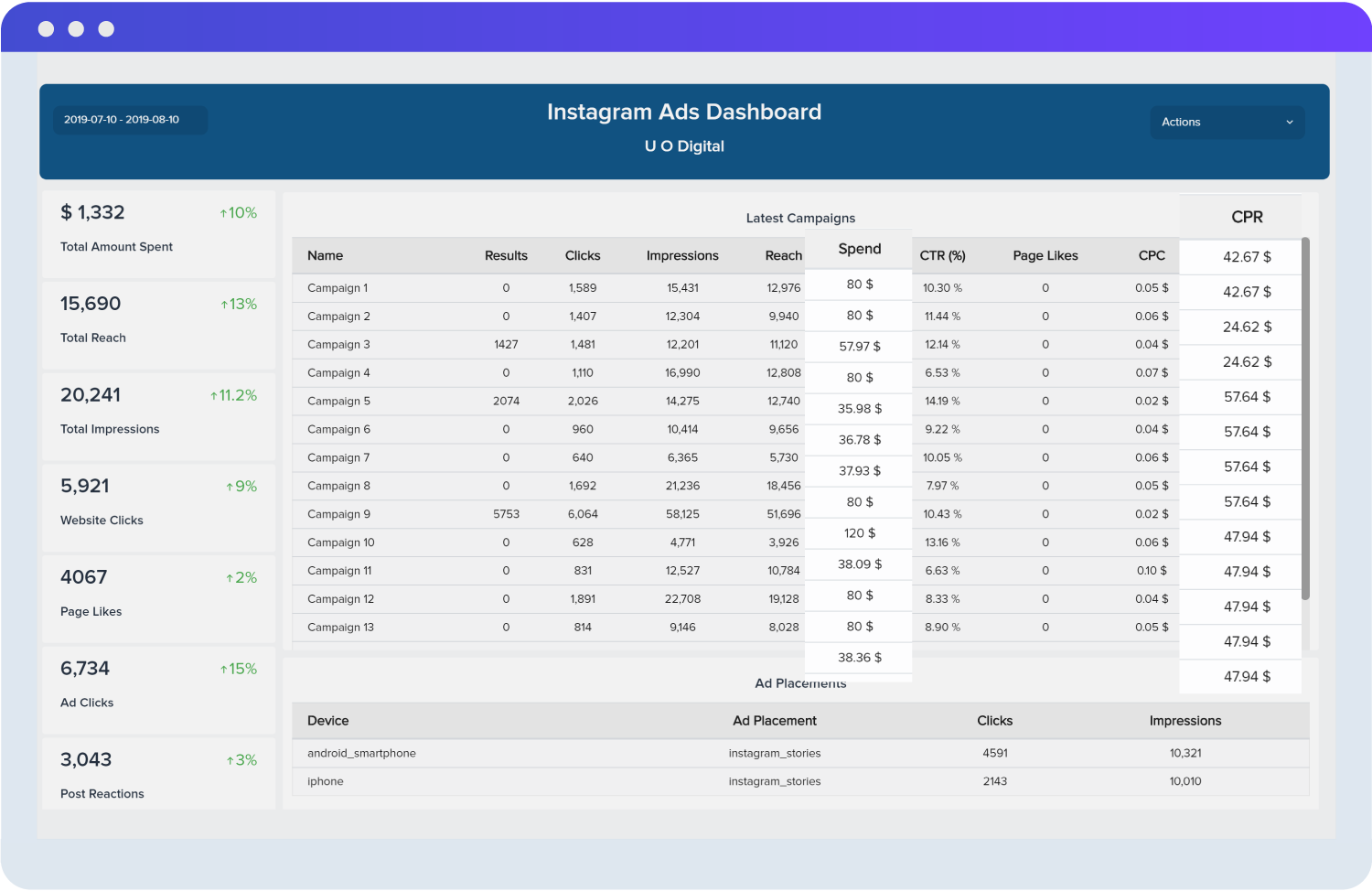Select the Campaign 1 row name
Screen dimensions: 1372x891
click(338, 288)
